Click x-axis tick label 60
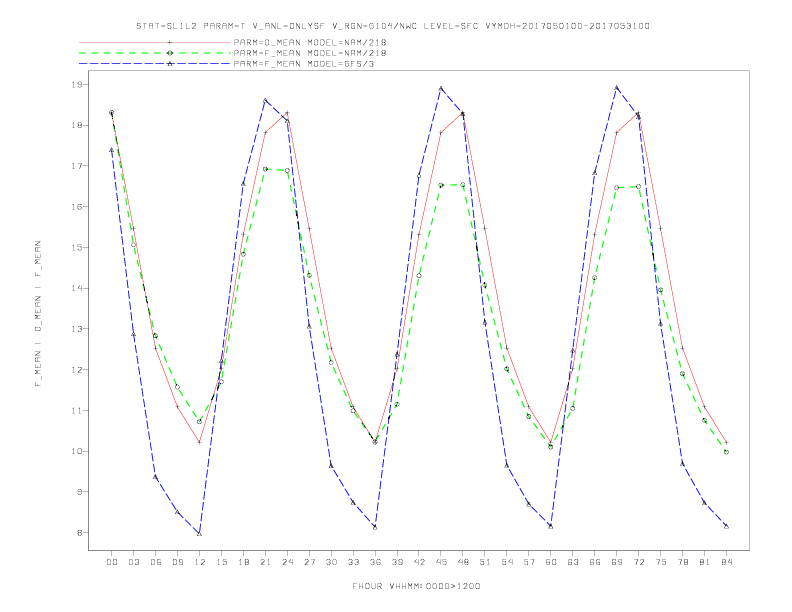This screenshot has height=612, width=792. (551, 562)
